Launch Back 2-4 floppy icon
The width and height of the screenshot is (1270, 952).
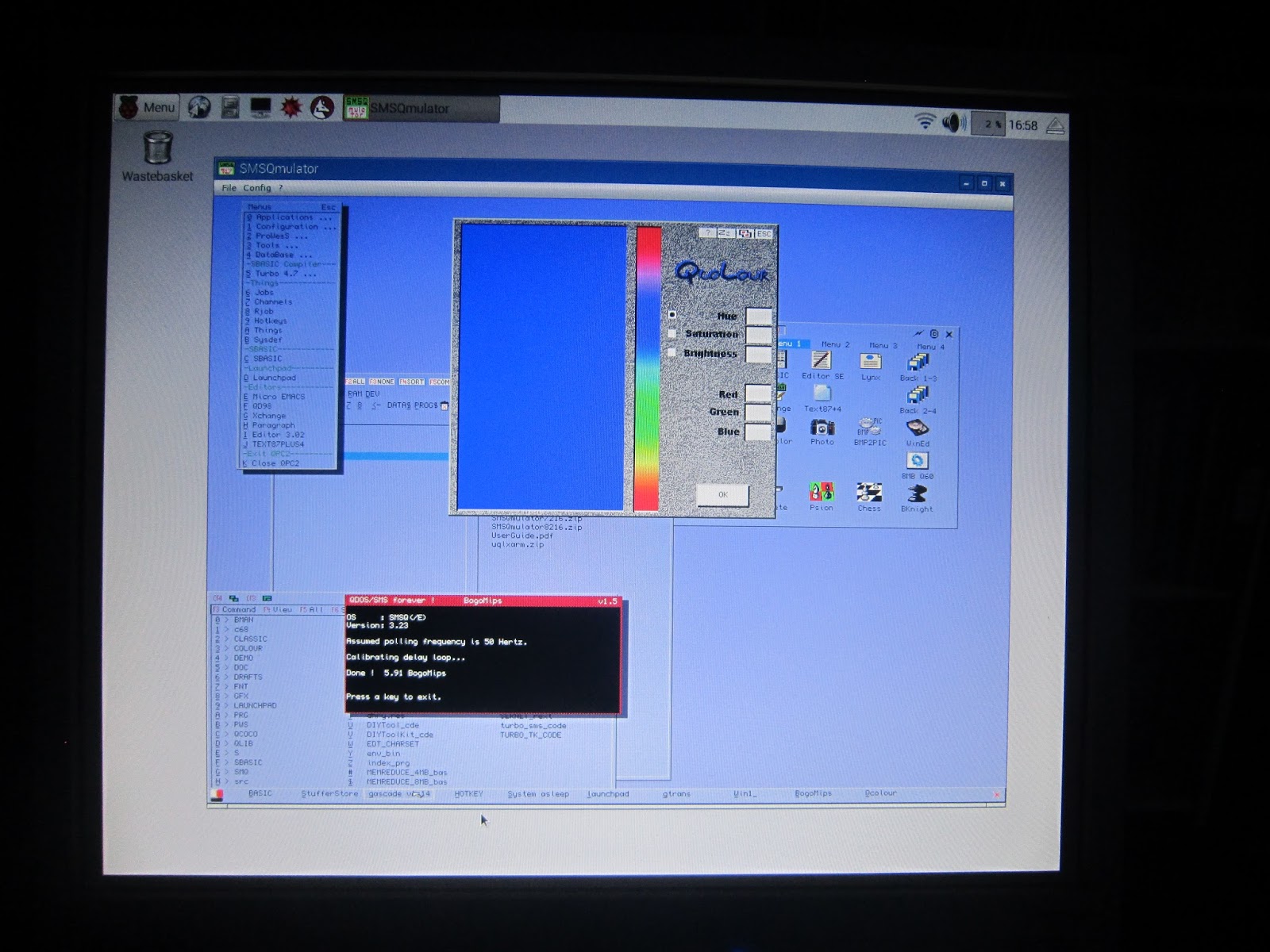click(x=918, y=400)
